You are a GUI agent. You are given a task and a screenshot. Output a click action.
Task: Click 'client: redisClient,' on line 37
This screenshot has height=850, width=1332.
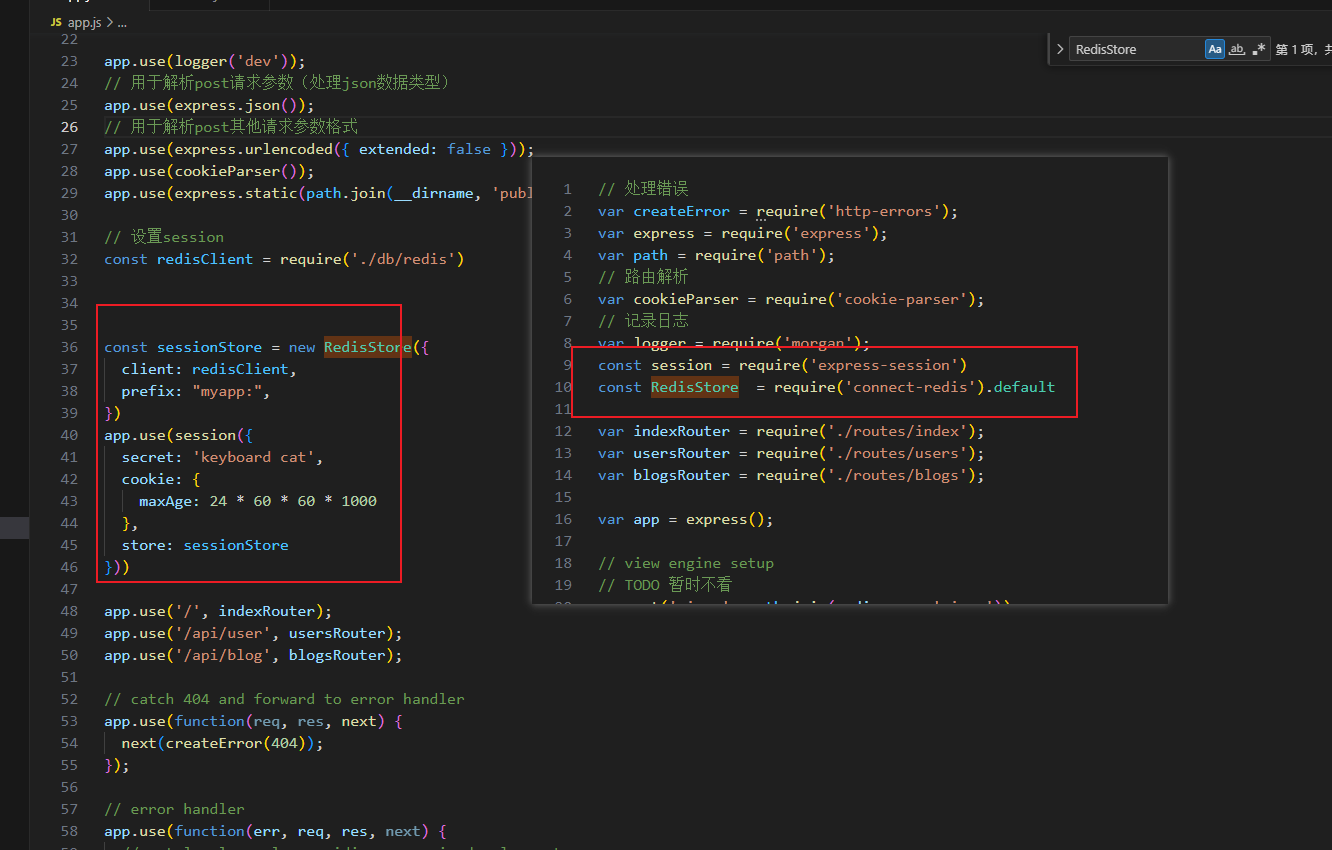pos(209,369)
